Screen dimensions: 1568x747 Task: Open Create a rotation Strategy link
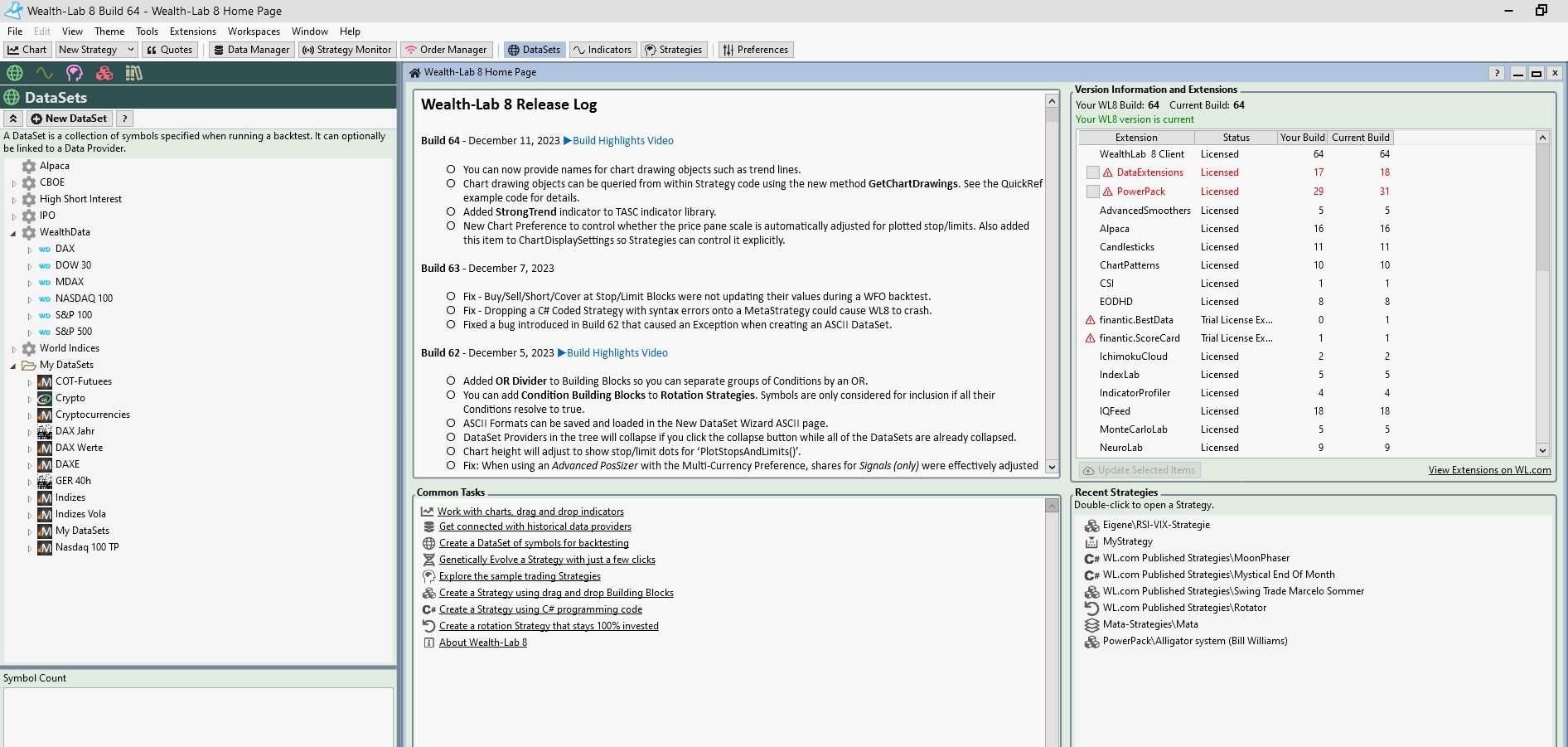tap(549, 626)
